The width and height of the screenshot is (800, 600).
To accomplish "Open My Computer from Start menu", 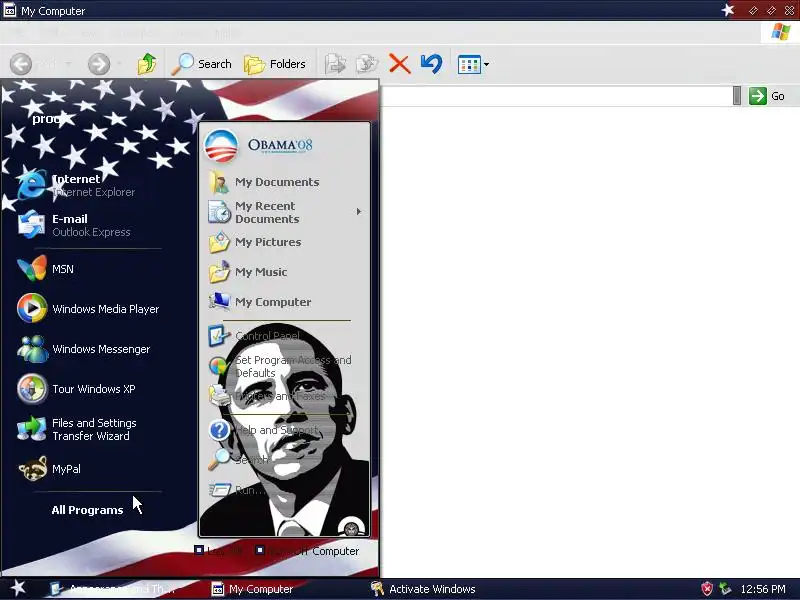I will pos(260,302).
